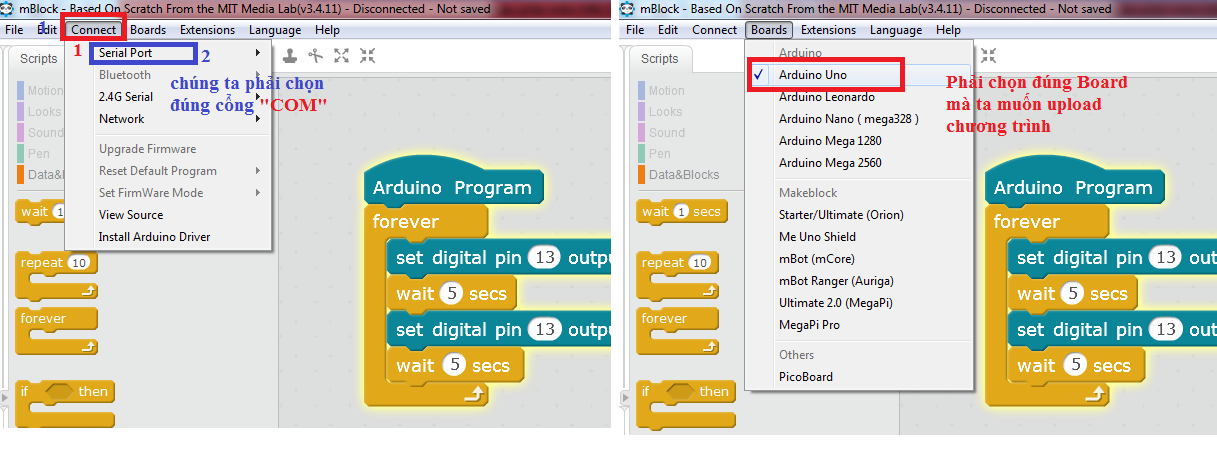Open the File menu in the left window
The image size is (1217, 456).
(14, 30)
